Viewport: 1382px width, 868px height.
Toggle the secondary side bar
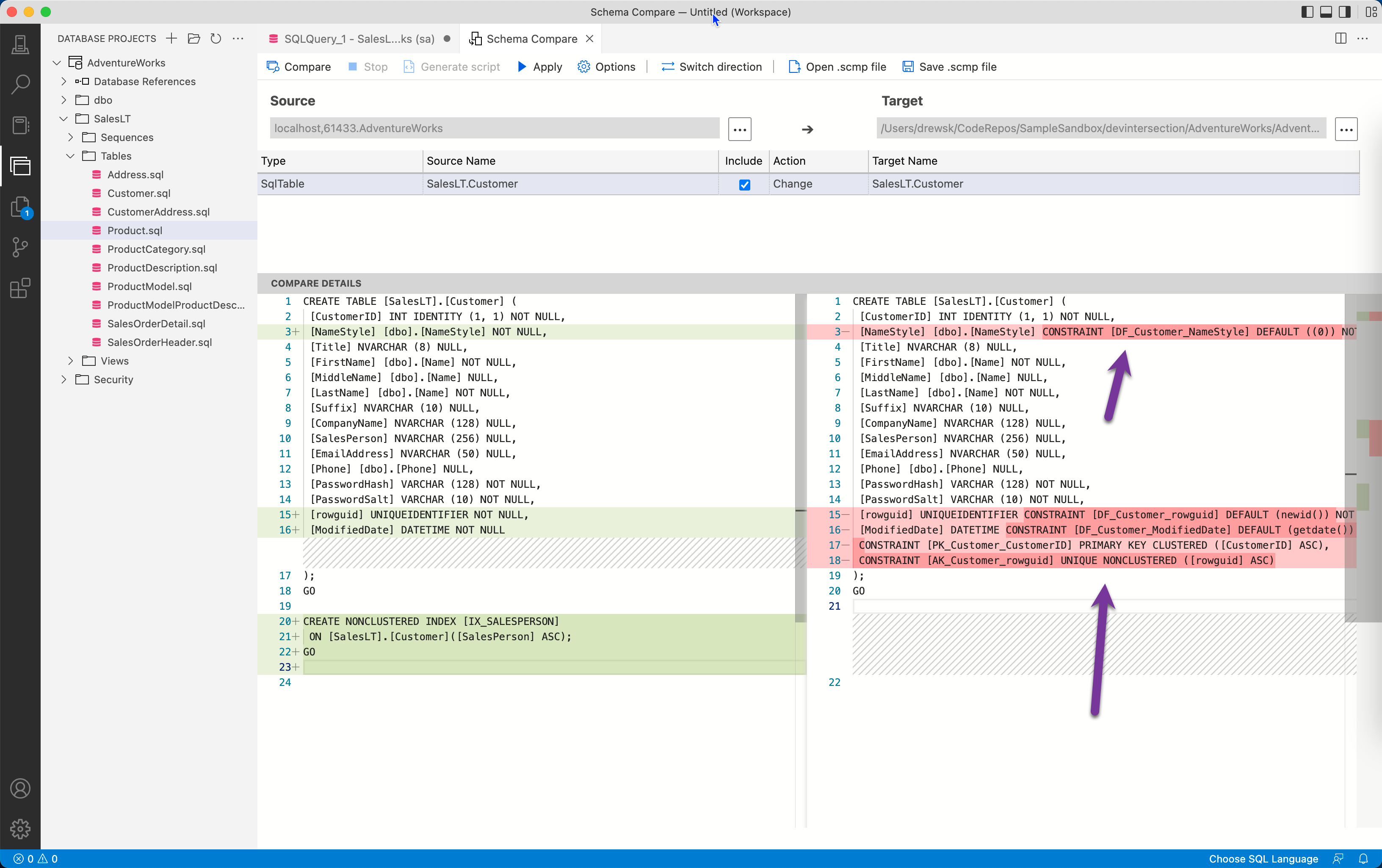pyautogui.click(x=1344, y=11)
